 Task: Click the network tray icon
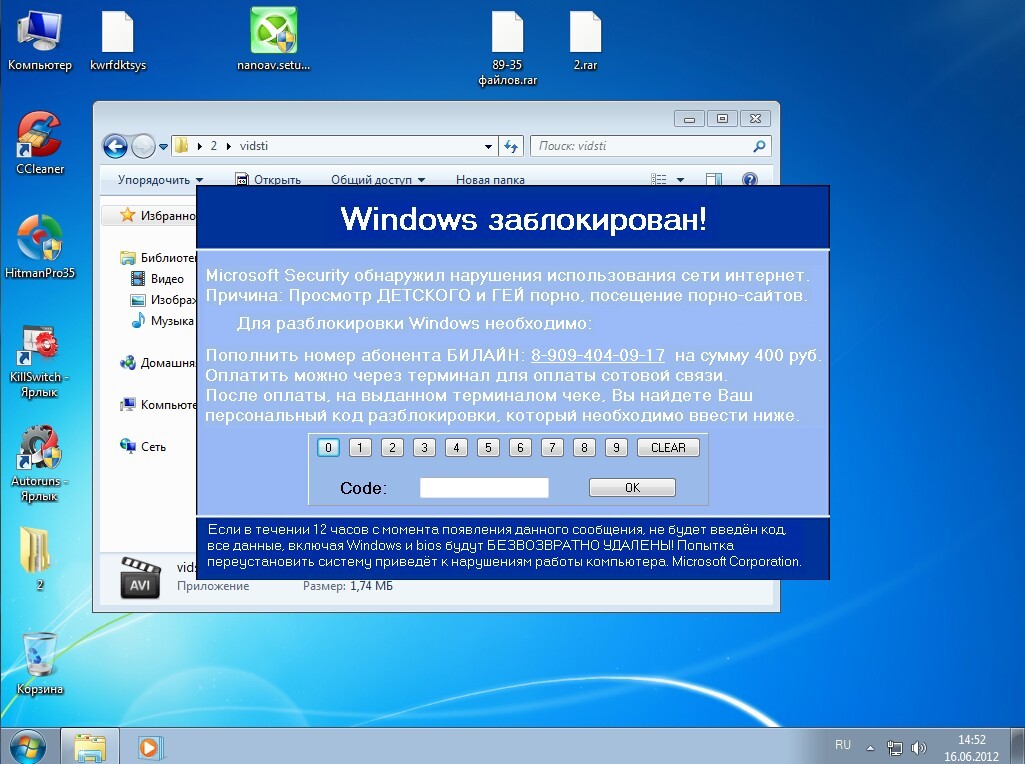(x=894, y=747)
